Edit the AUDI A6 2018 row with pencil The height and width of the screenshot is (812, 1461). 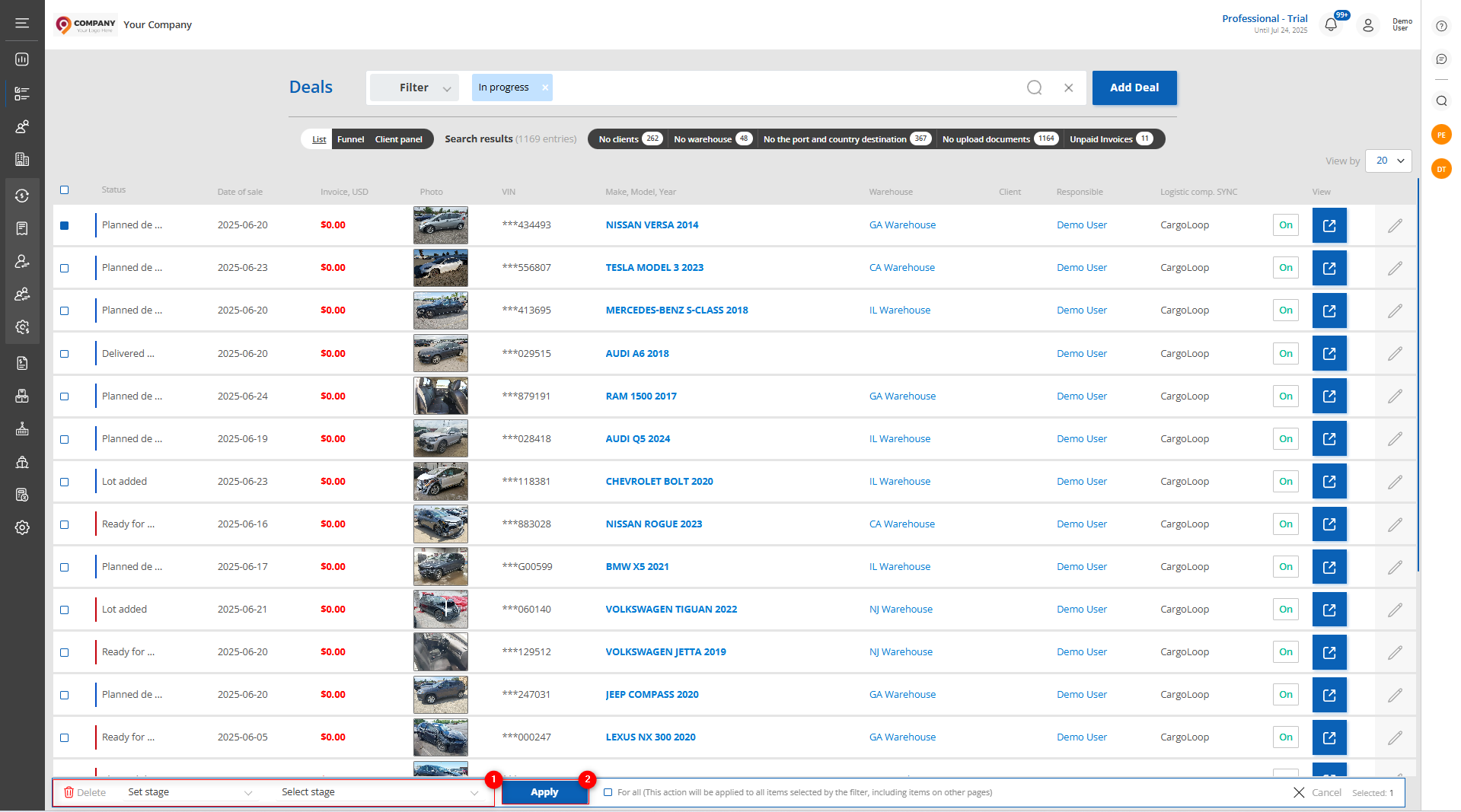1395,353
